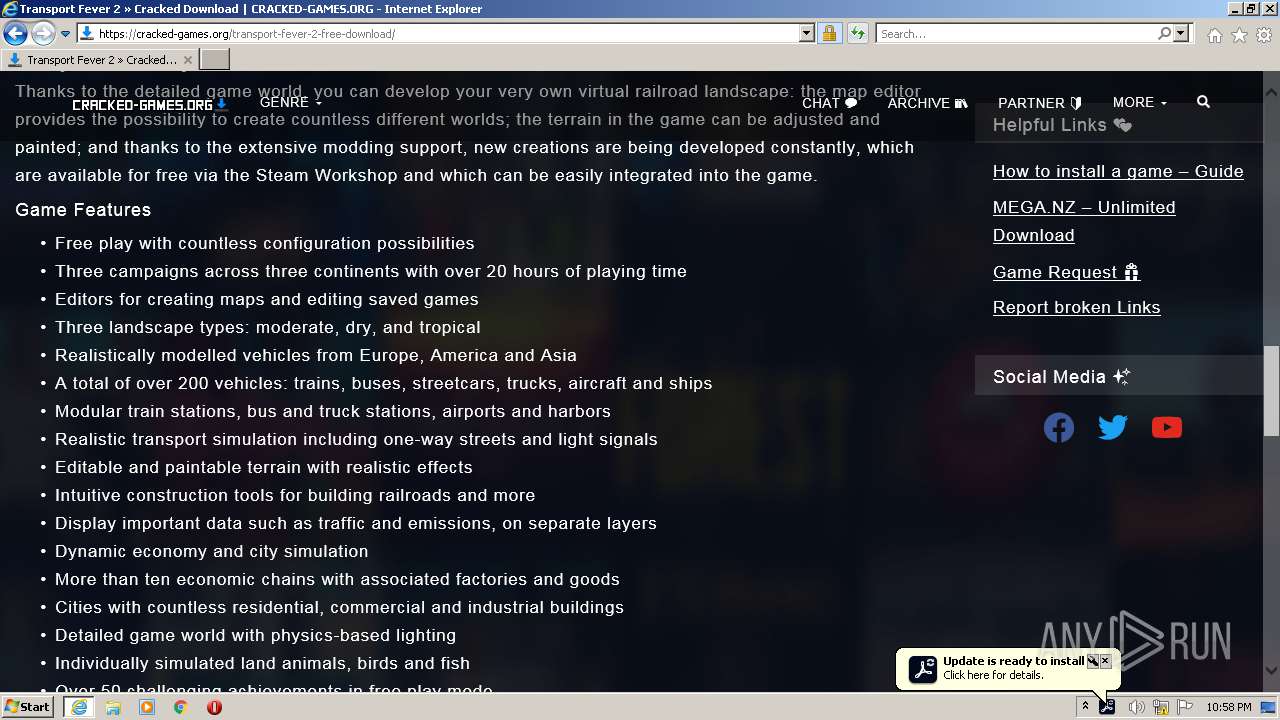Refresh the page with the green arrows
This screenshot has height=720, width=1280.
point(857,33)
